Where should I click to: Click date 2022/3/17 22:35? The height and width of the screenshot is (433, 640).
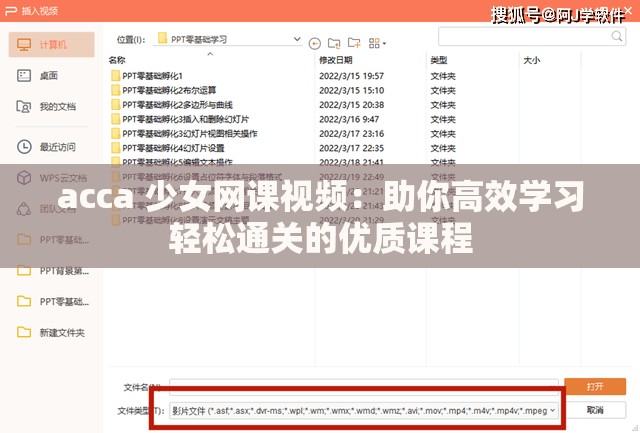351,148
